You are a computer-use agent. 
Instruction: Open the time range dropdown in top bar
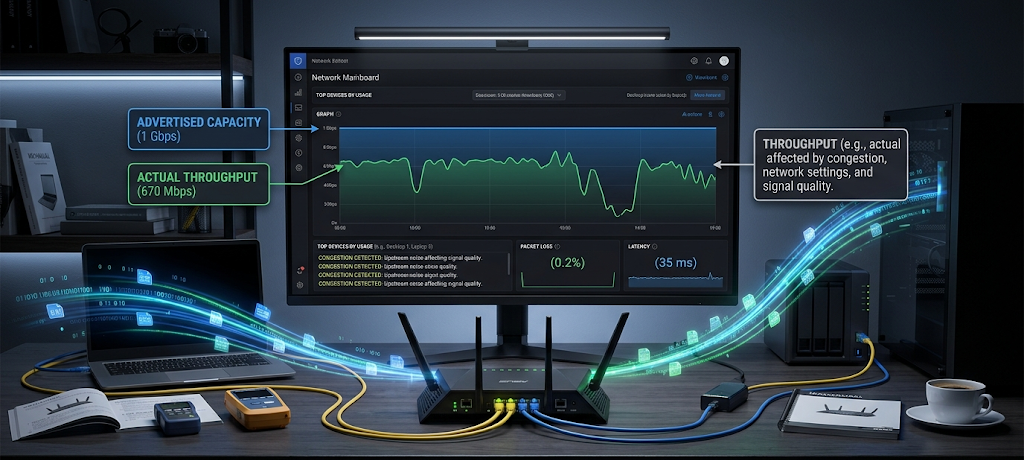point(519,95)
